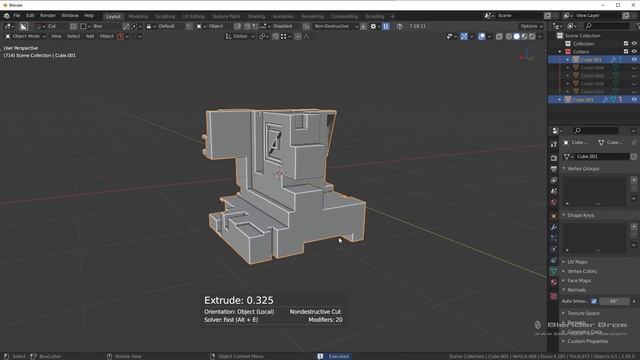
Task: Open the Object surface dropdown
Action: (x=211, y=26)
